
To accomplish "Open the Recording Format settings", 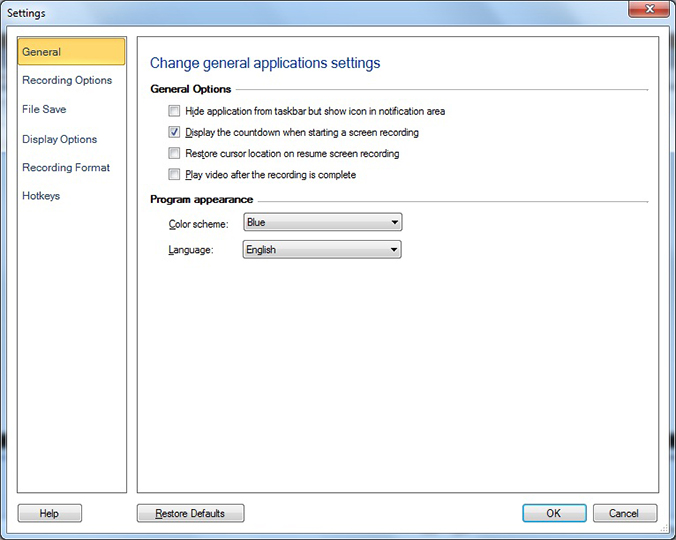I will tap(66, 167).
